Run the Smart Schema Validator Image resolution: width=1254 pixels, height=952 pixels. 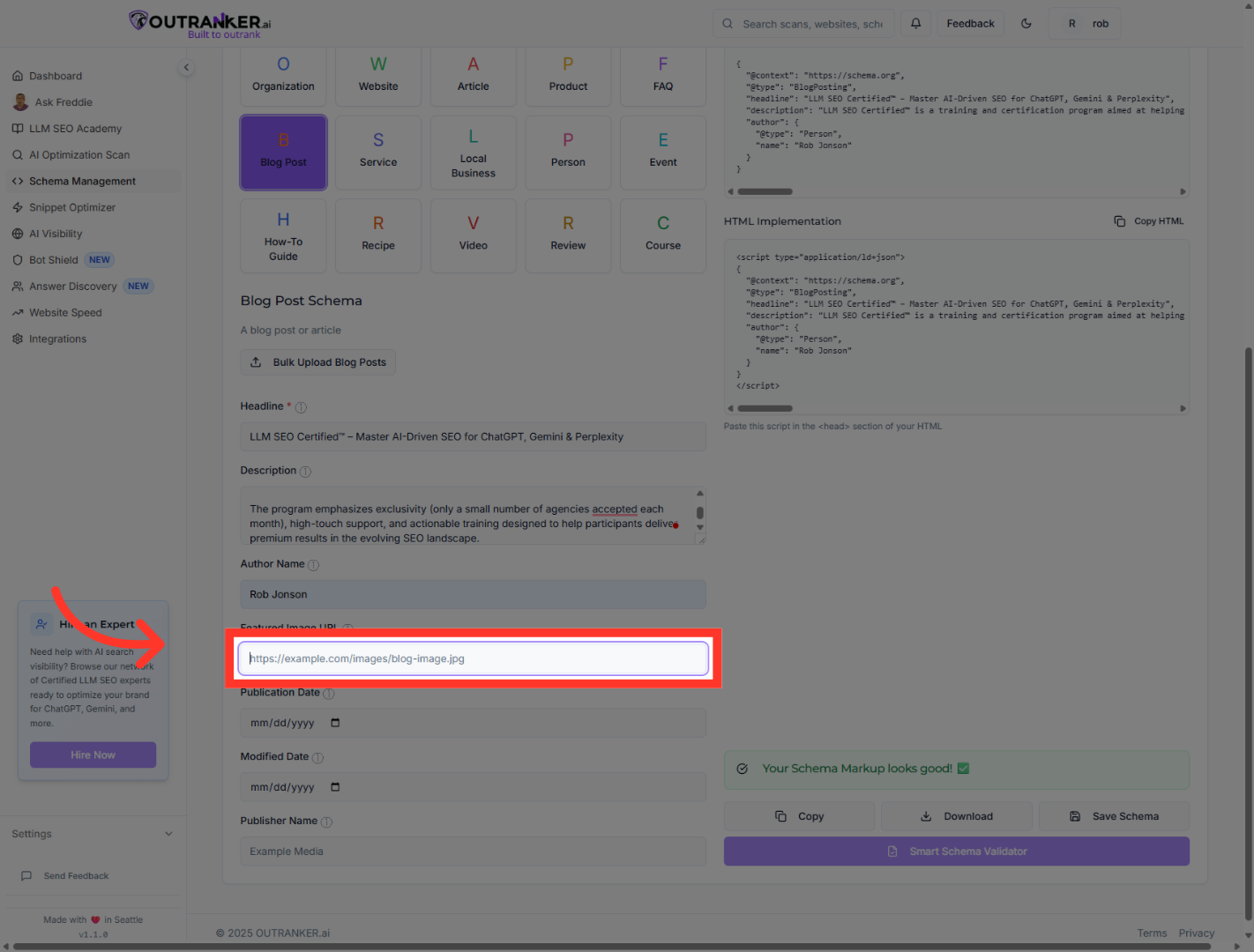[x=957, y=852]
